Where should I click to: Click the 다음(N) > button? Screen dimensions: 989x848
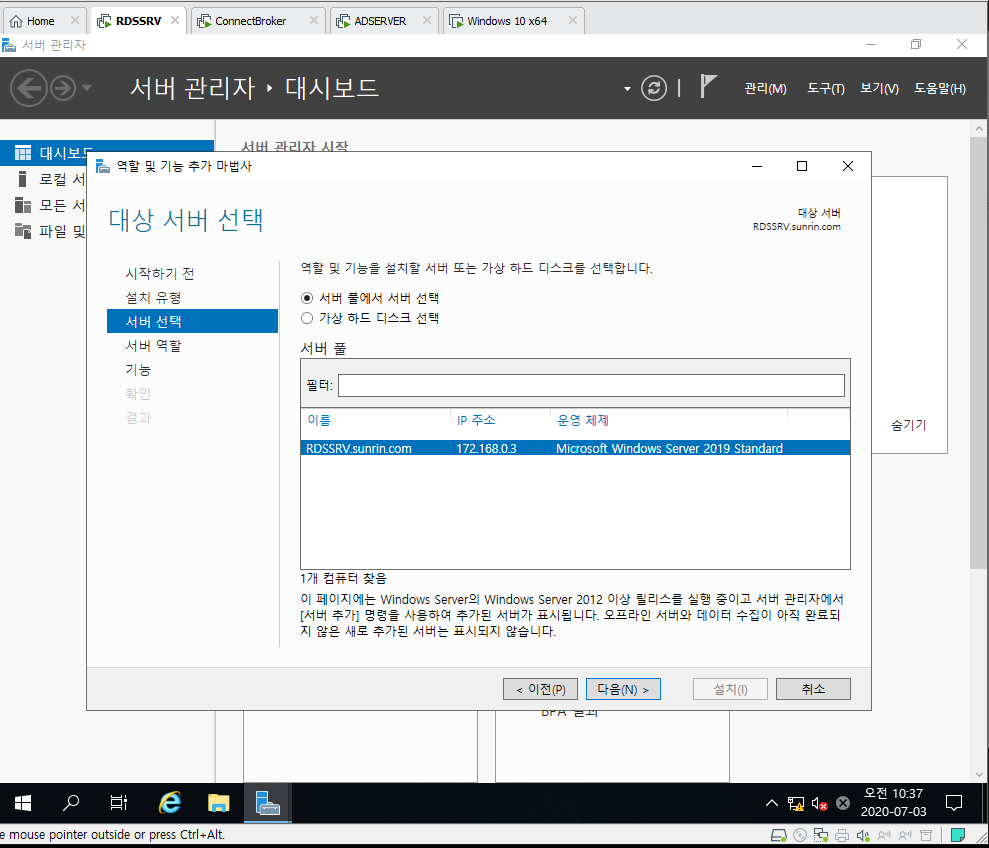623,690
